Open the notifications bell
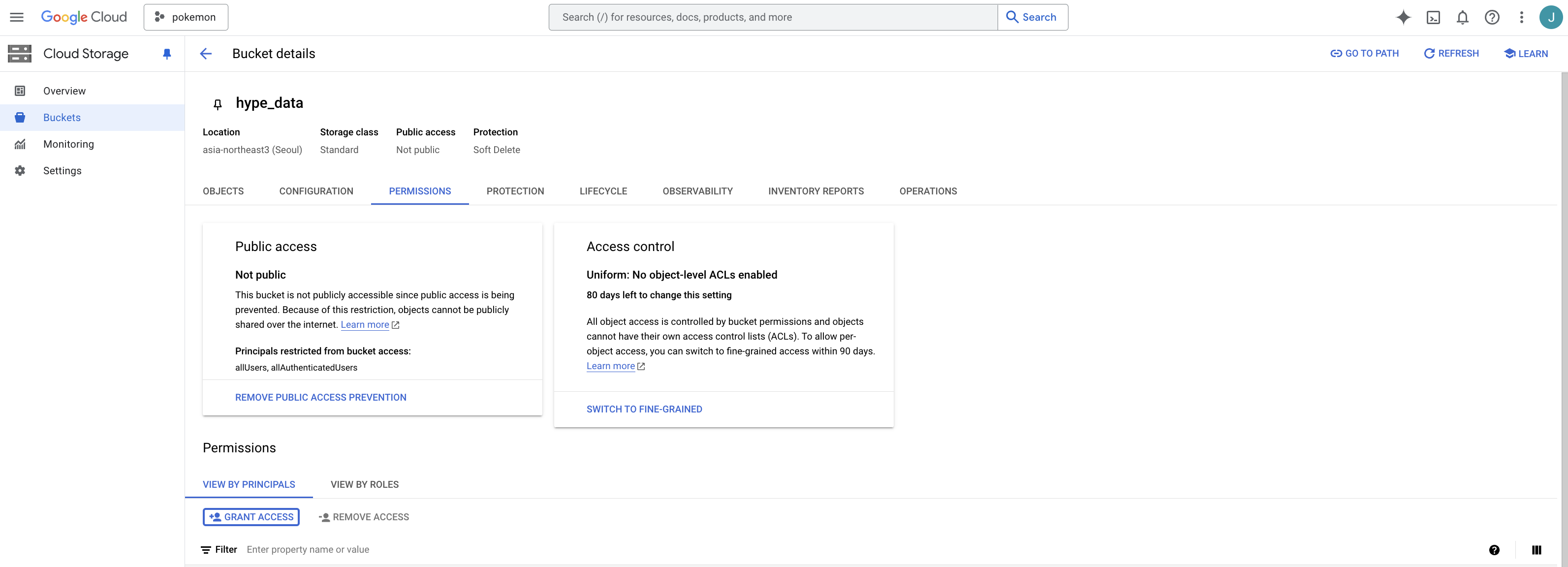This screenshot has height=567, width=1568. pyautogui.click(x=1462, y=17)
